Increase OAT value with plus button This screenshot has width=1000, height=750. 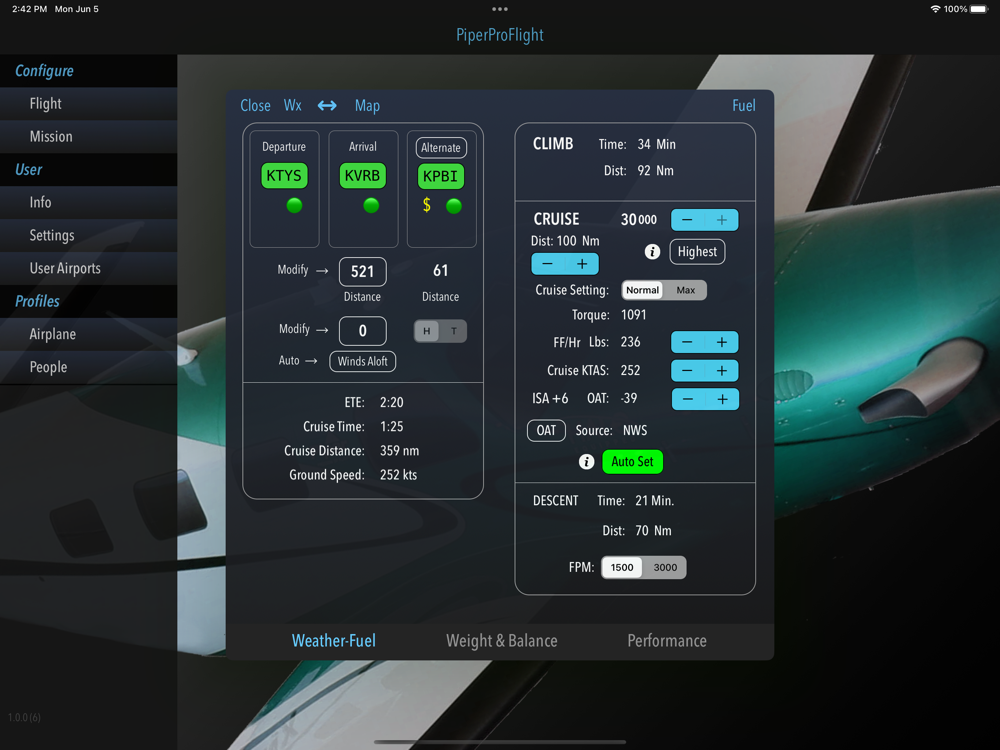[722, 399]
